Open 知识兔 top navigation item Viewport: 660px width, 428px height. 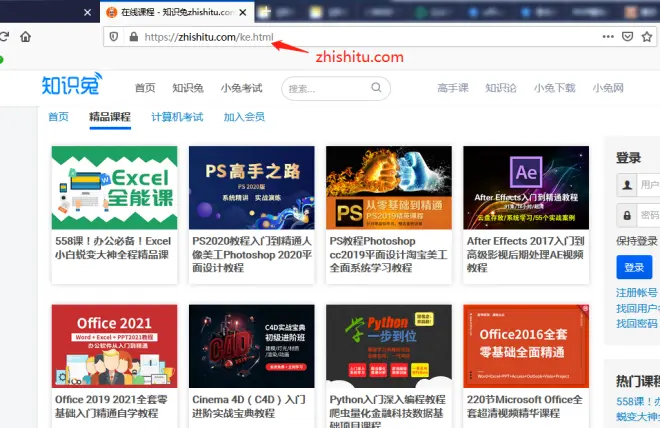point(188,88)
